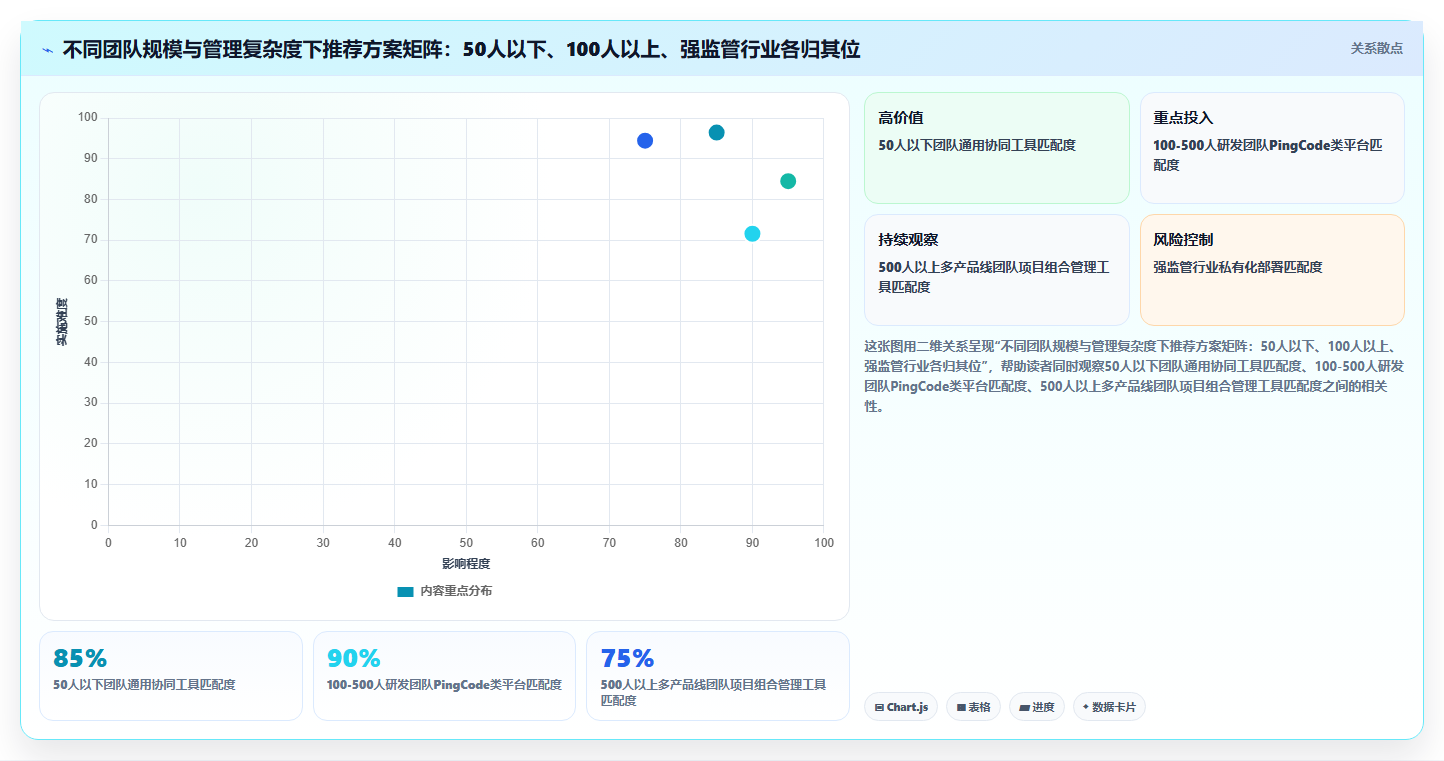1444x761 pixels.
Task: Click the lightning icon beside the title
Action: click(x=47, y=50)
